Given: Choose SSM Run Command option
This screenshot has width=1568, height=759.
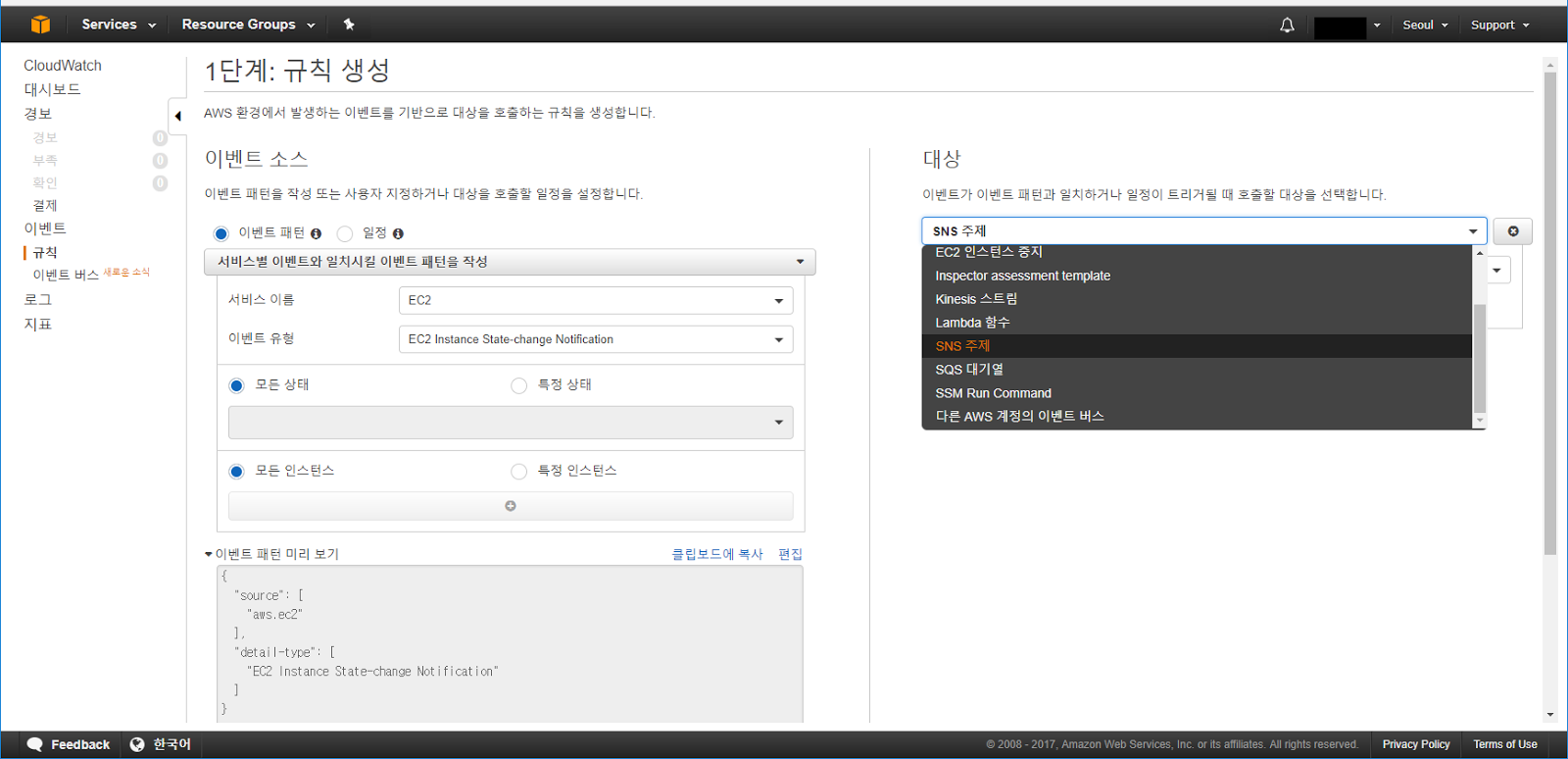Looking at the screenshot, I should point(1197,393).
